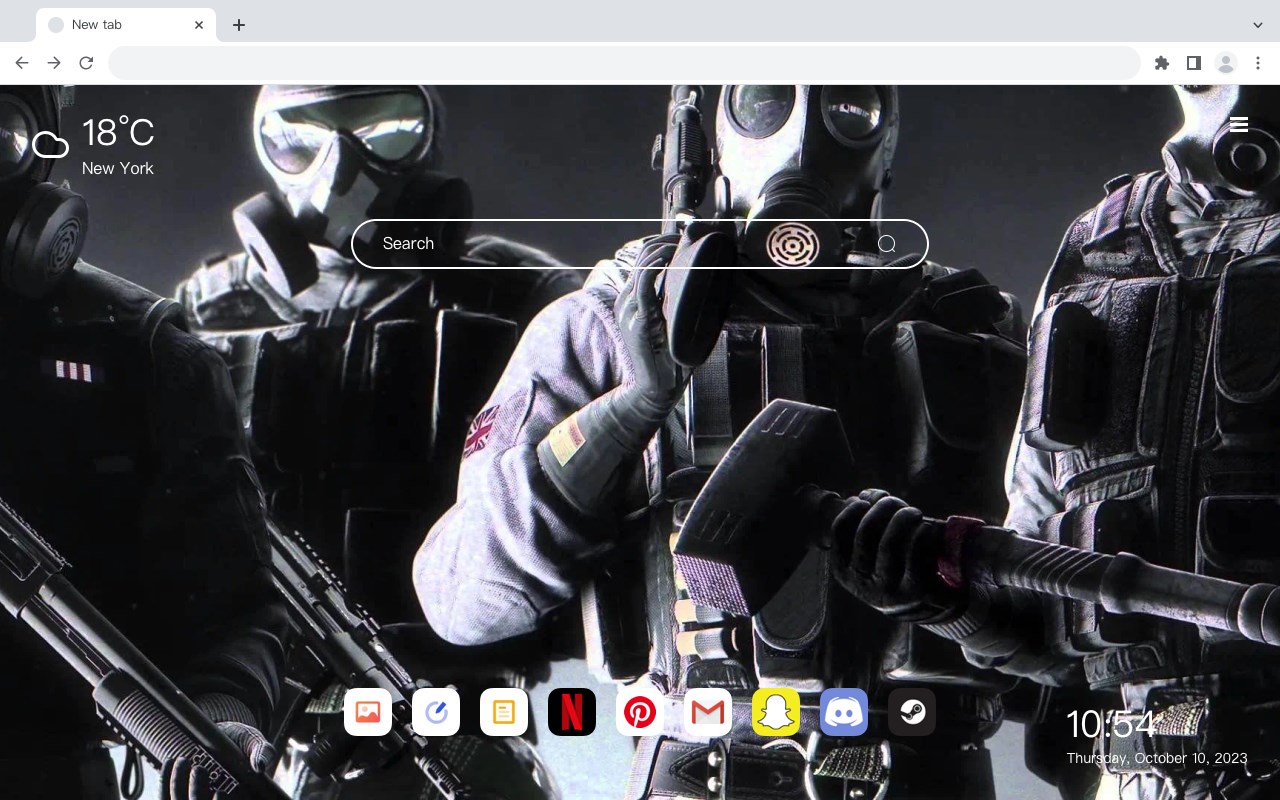Select the New tab tab
1280x800 pixels.
126,25
